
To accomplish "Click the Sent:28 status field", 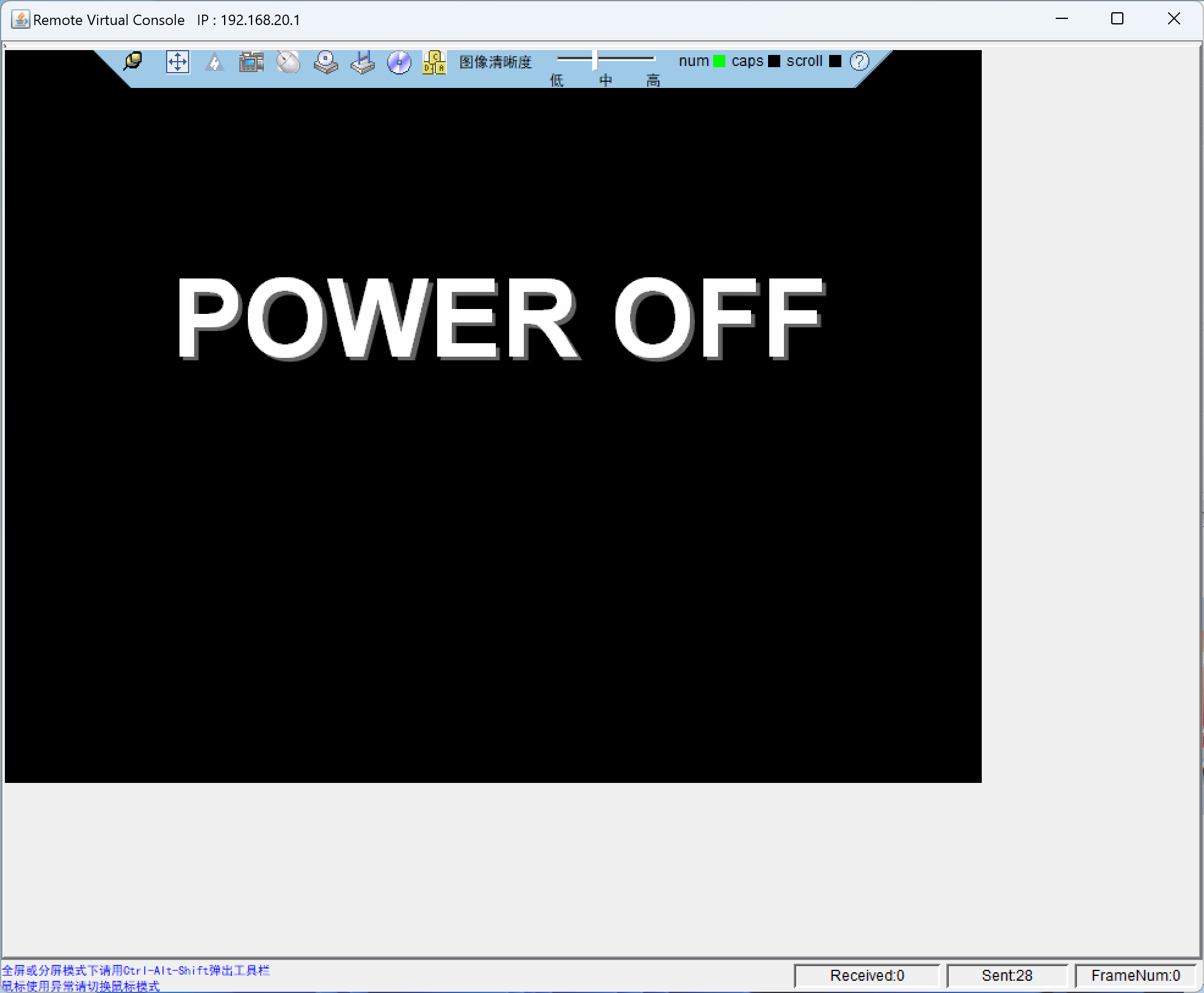I will click(1007, 975).
